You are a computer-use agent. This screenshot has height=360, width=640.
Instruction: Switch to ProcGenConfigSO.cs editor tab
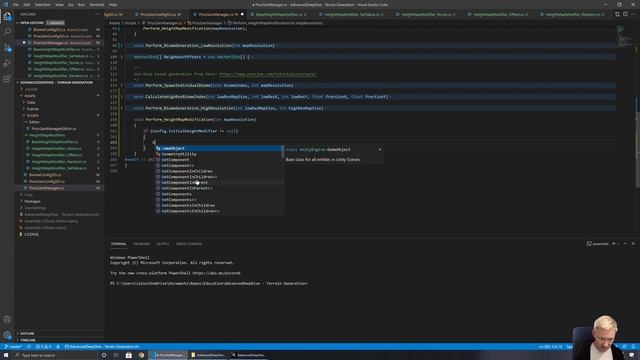tap(159, 14)
